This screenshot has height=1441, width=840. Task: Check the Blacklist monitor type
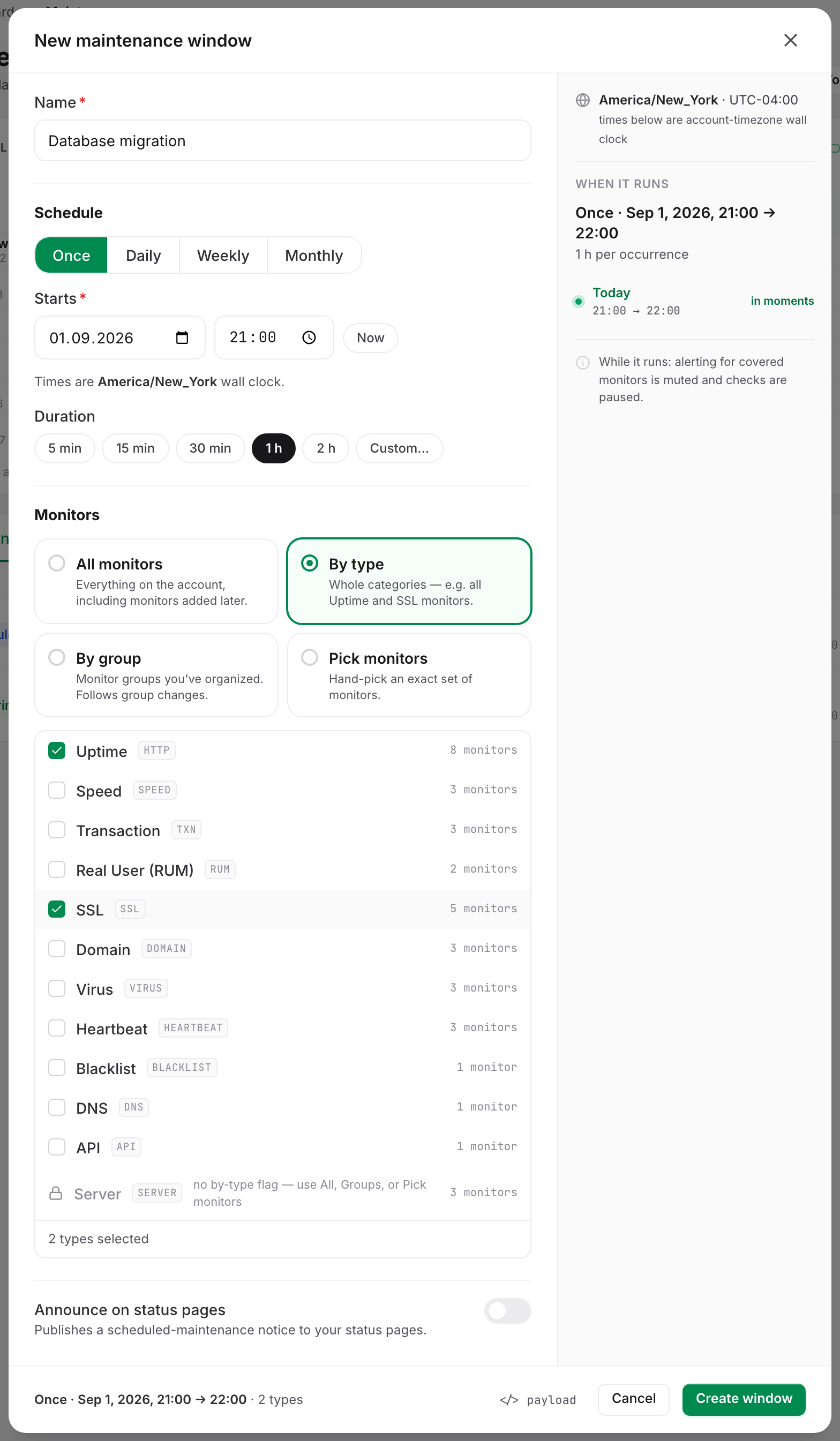pos(57,1068)
